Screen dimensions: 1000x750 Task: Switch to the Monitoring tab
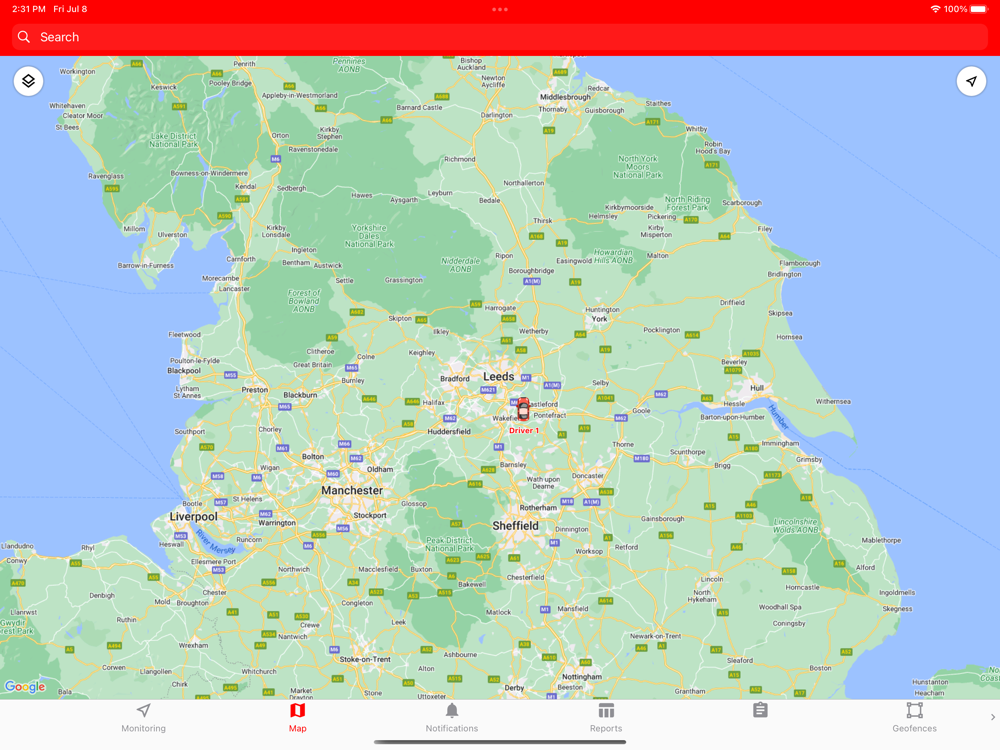coord(143,718)
